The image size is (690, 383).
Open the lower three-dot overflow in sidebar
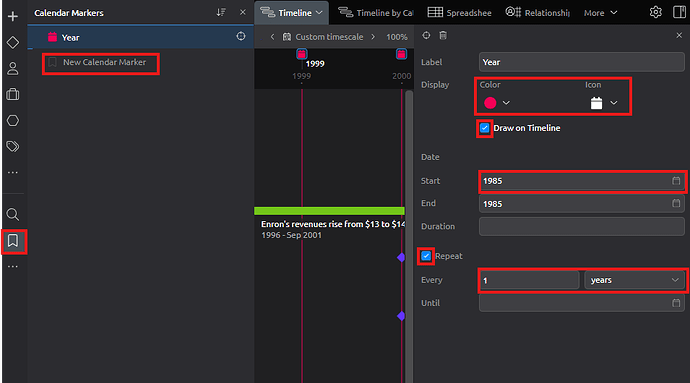13,266
